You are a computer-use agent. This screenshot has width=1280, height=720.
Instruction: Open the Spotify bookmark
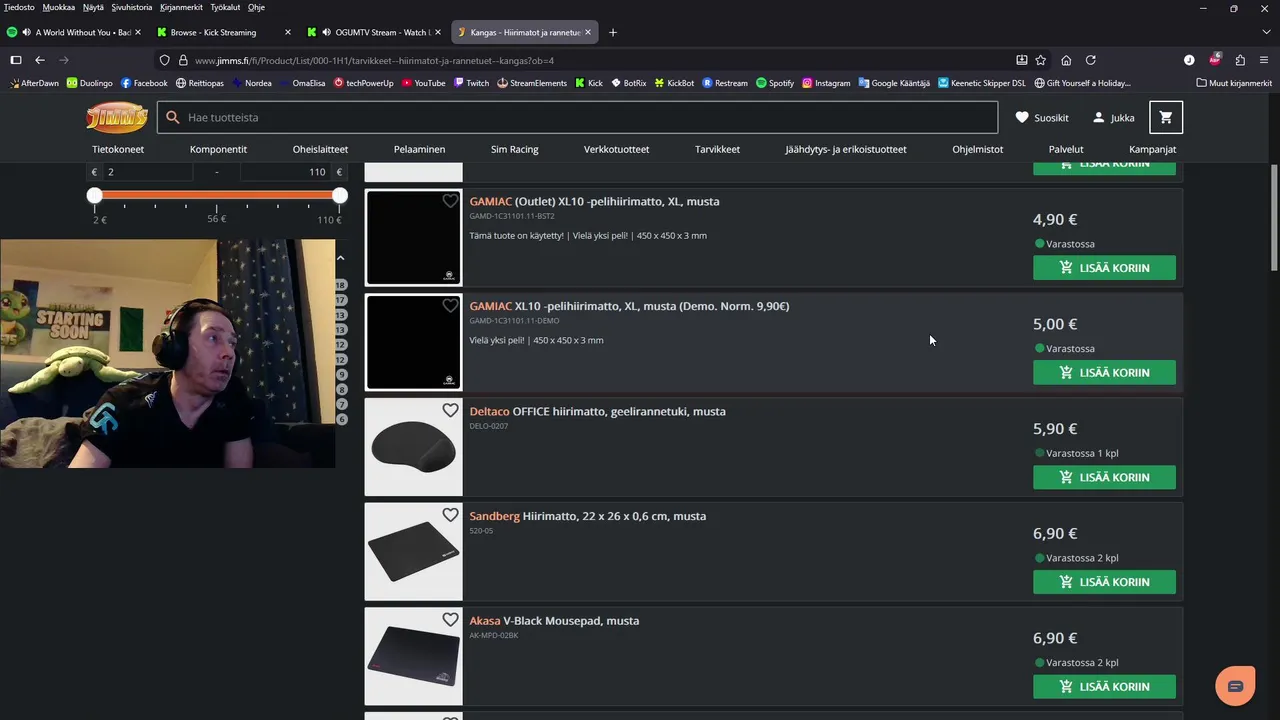(x=775, y=83)
